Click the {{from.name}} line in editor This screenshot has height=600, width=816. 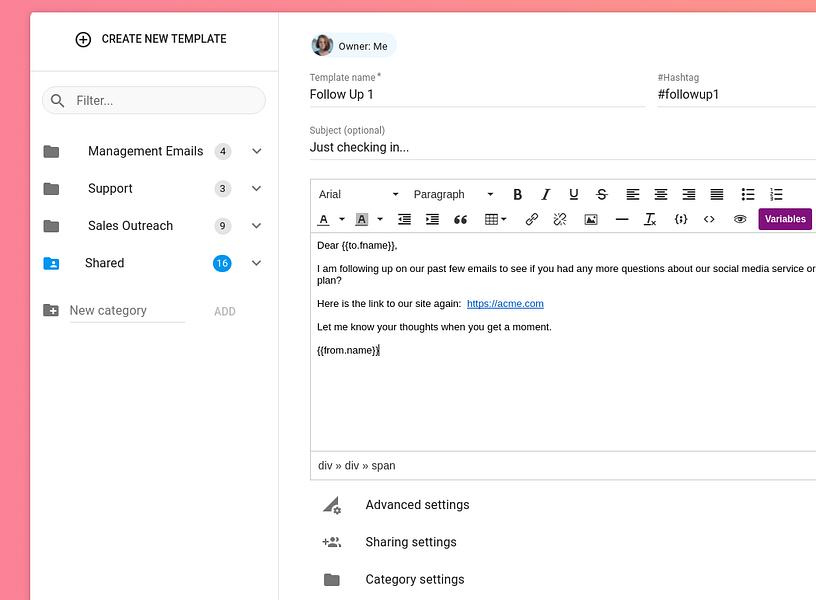point(348,351)
